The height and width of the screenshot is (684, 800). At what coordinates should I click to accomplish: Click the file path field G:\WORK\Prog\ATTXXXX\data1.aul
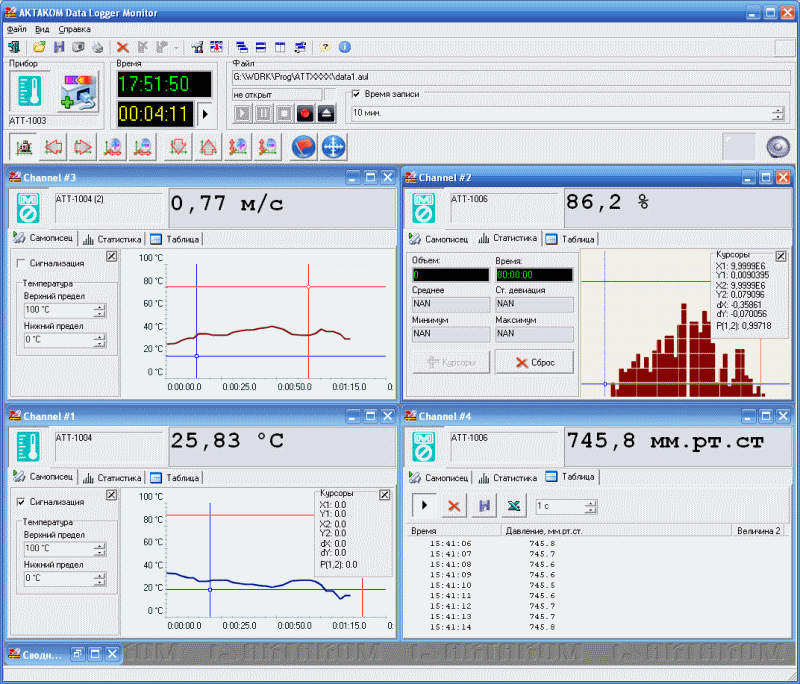point(511,77)
